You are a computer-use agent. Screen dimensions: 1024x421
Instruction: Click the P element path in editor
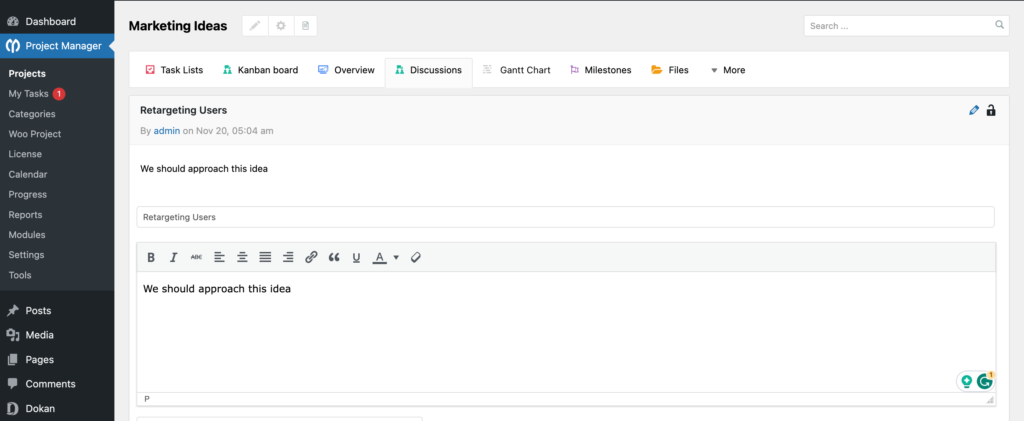147,399
